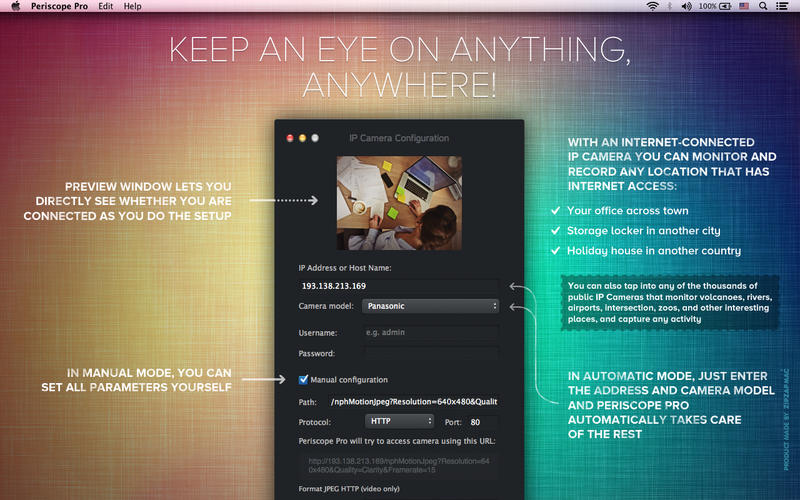Click the "Camera model:" label
Screen dimensions: 800x500
326,306
